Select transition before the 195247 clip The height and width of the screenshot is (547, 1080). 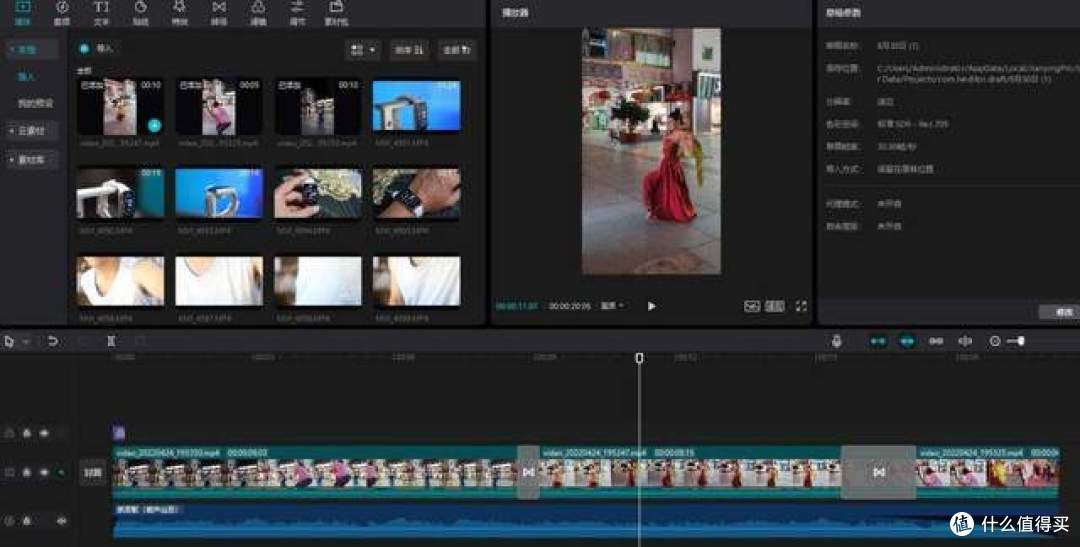click(528, 473)
